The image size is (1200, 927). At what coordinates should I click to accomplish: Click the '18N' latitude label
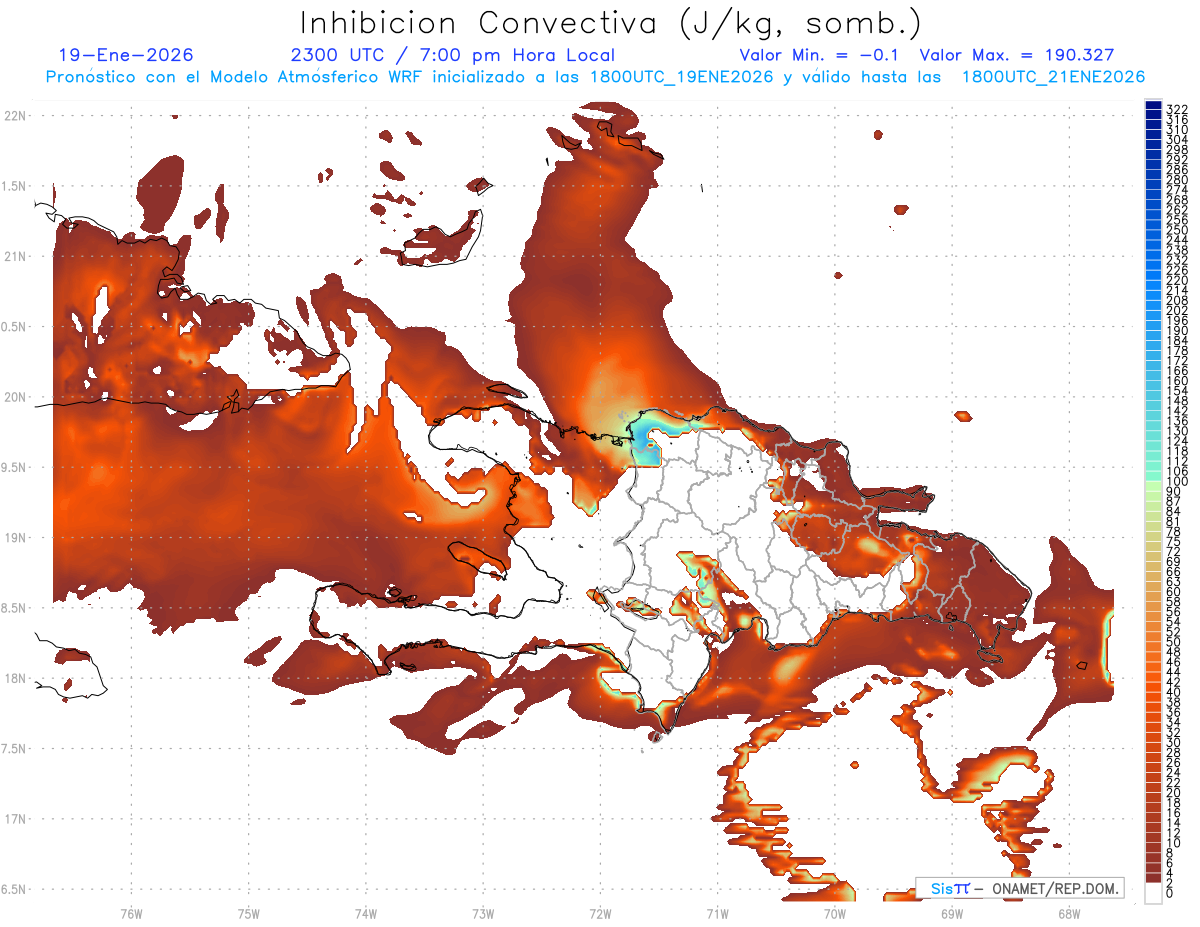14,678
